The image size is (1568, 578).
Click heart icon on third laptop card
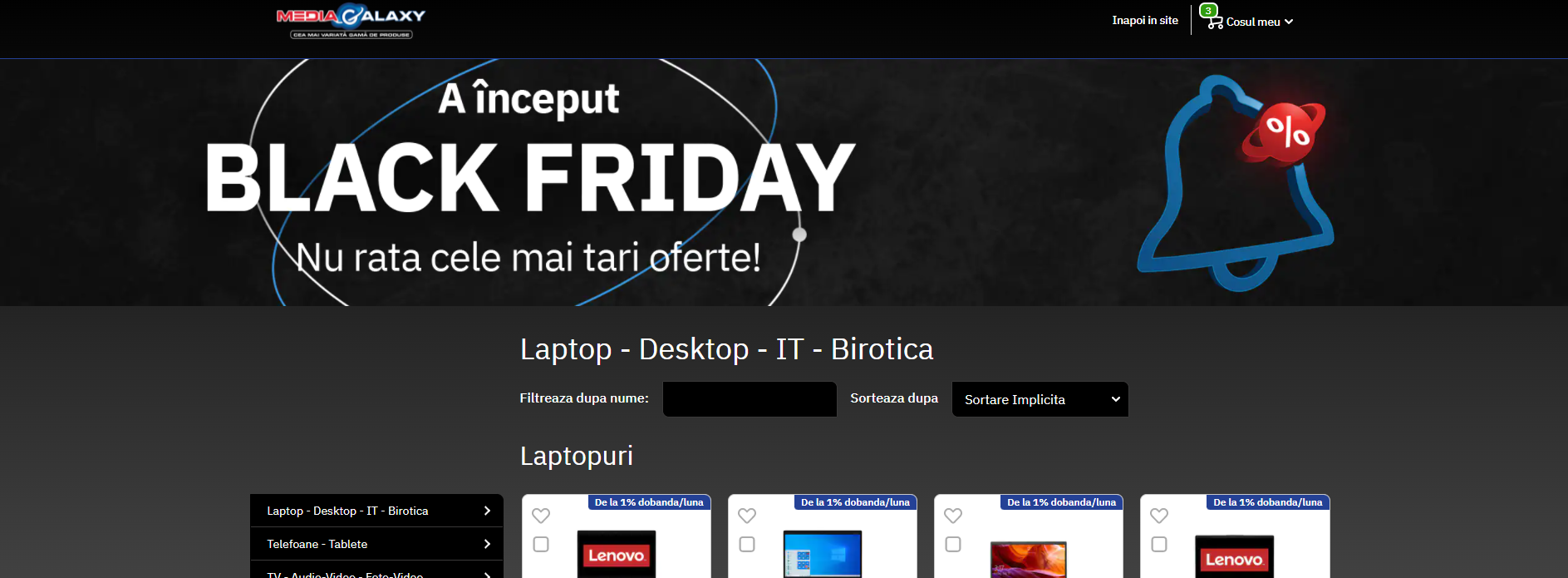[x=953, y=516]
